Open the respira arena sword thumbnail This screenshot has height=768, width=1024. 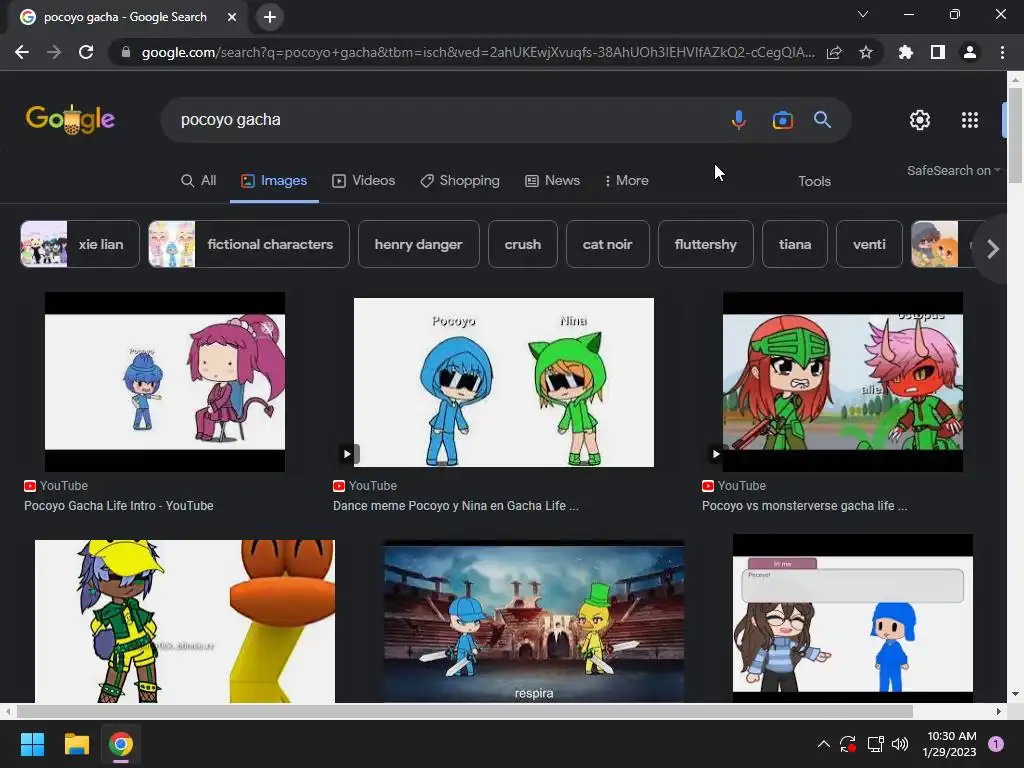coord(534,621)
